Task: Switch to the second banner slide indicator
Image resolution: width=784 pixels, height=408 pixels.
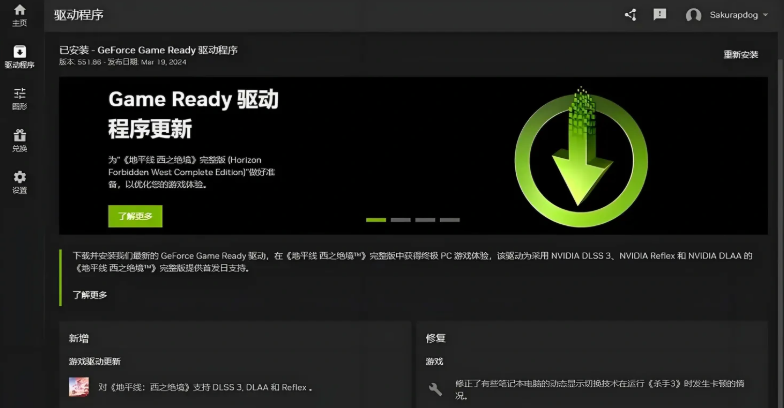Action: (401, 219)
